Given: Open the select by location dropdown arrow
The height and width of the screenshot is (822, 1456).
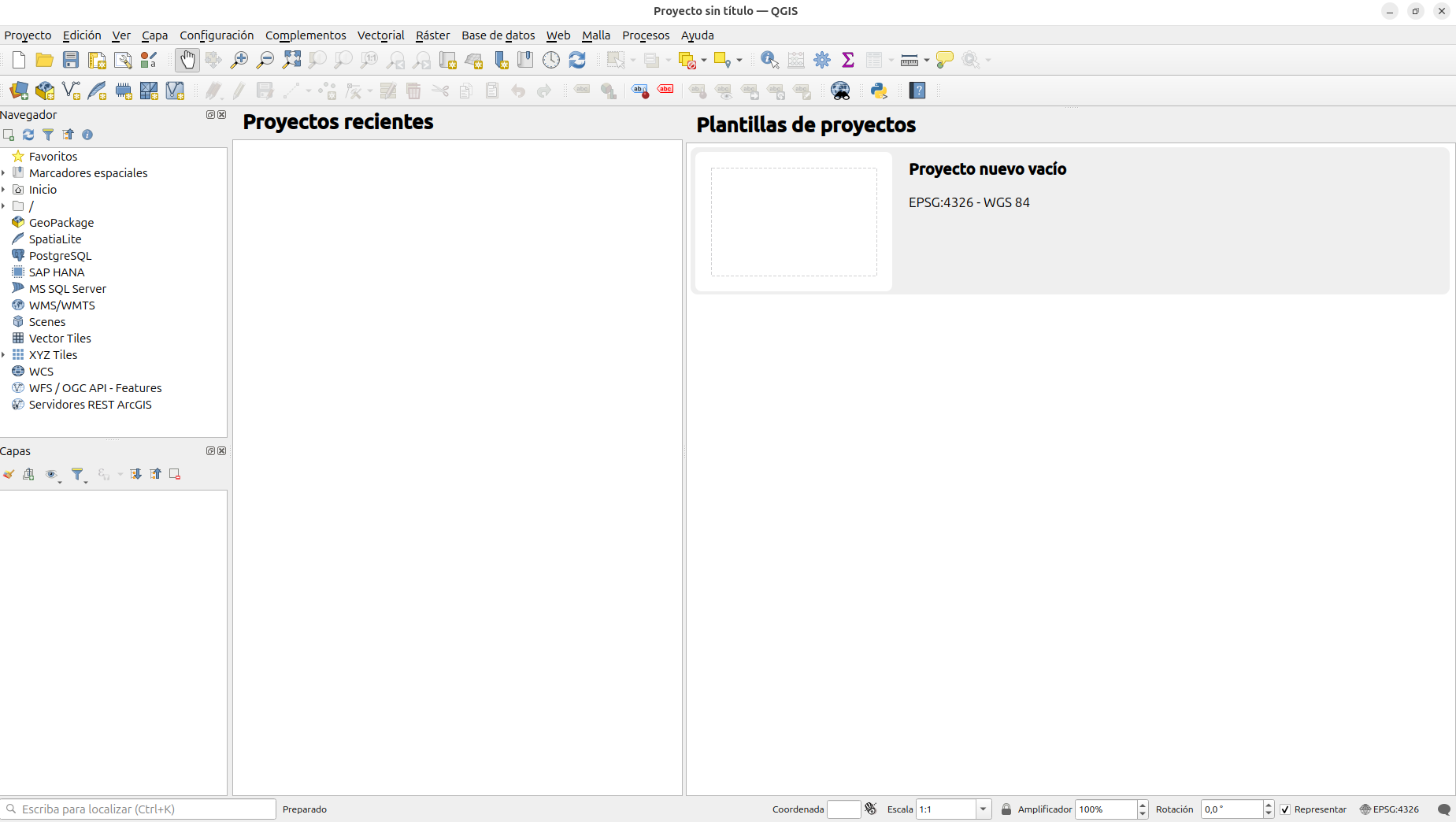Looking at the screenshot, I should (x=739, y=61).
